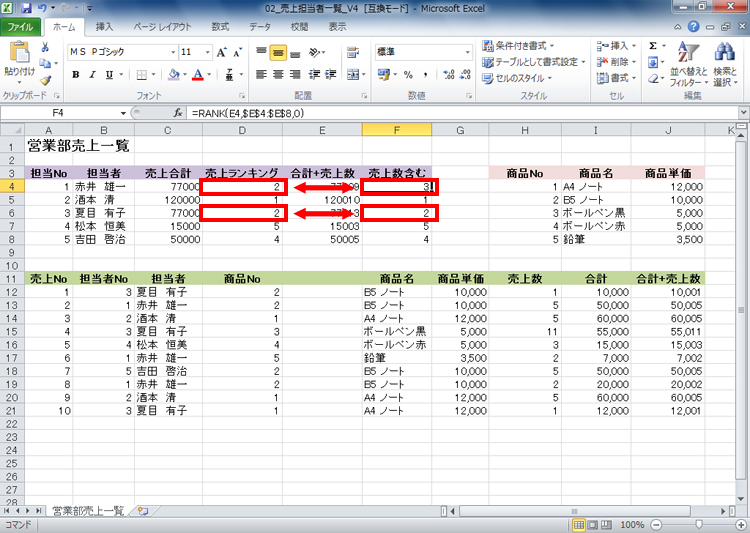Switch to the データ tab
This screenshot has width=750, height=533.
coord(260,27)
